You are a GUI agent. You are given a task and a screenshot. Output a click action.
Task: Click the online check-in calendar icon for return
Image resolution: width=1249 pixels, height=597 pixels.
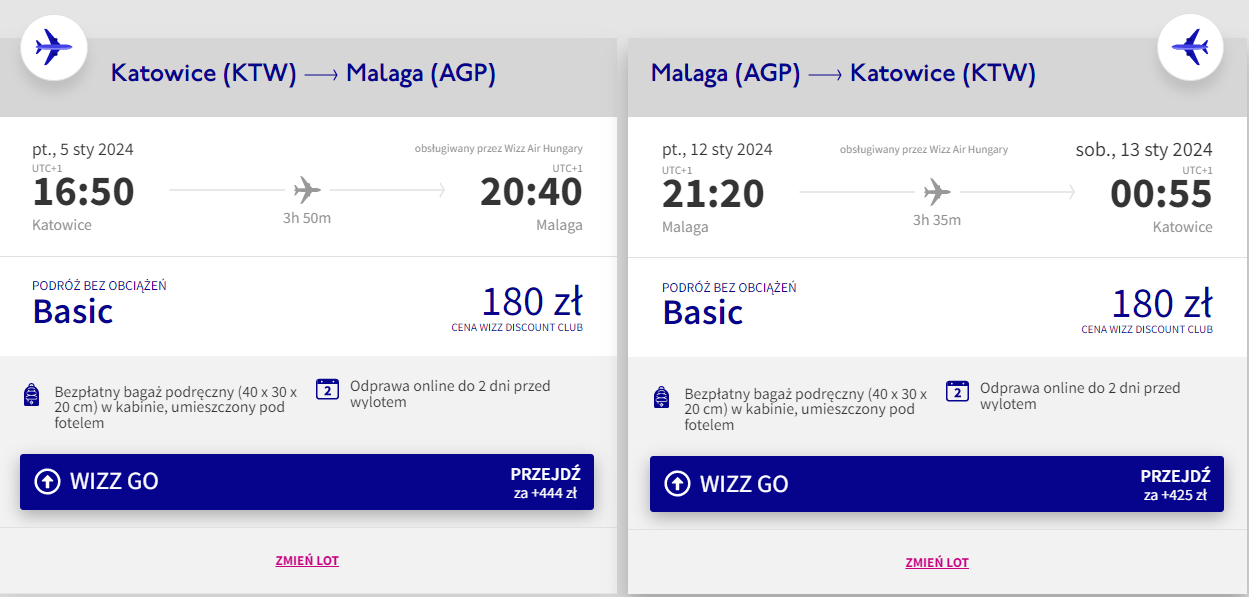(x=958, y=391)
